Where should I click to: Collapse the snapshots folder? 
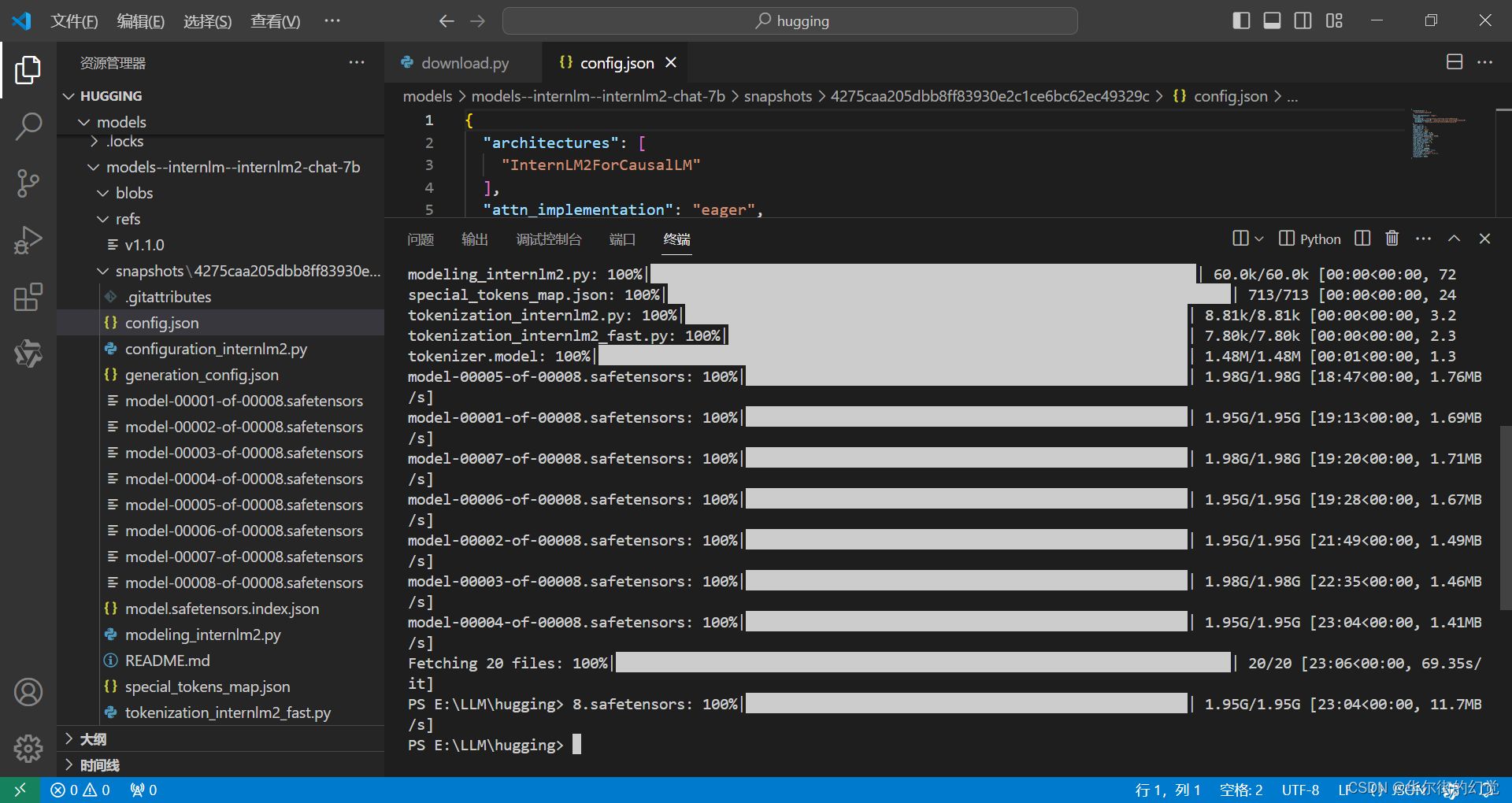pyautogui.click(x=220, y=271)
